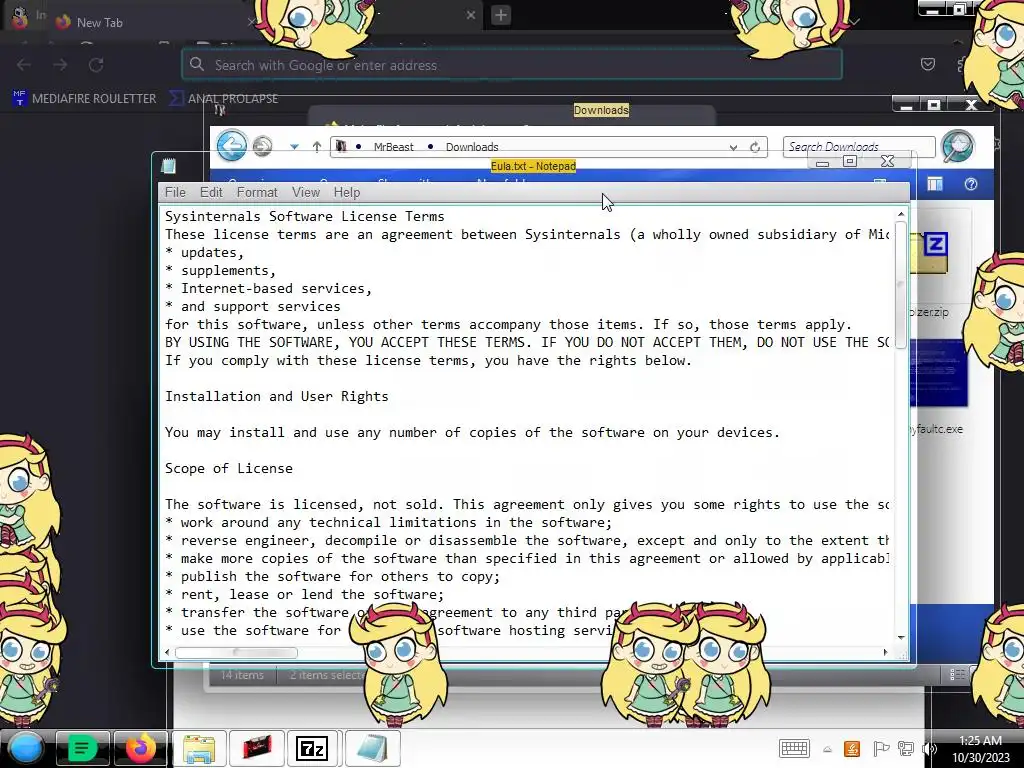Click the Java tray icon
The width and height of the screenshot is (1024, 768).
point(852,748)
